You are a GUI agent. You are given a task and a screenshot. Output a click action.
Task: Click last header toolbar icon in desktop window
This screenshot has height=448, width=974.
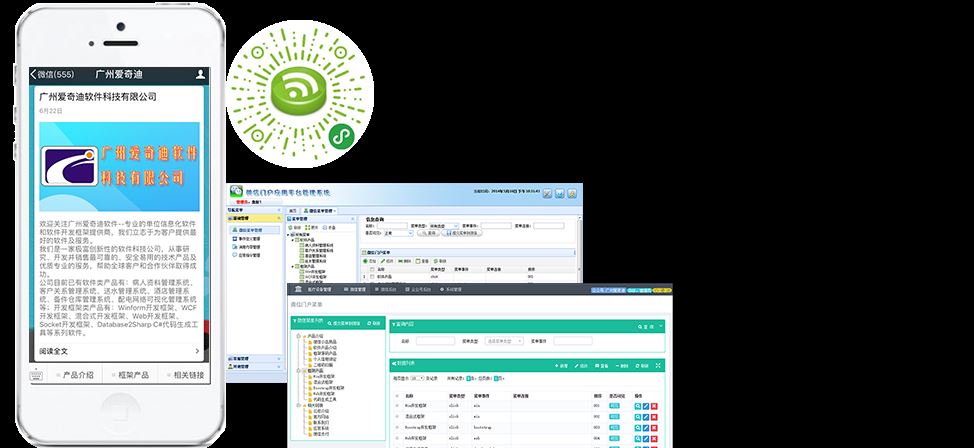click(572, 194)
